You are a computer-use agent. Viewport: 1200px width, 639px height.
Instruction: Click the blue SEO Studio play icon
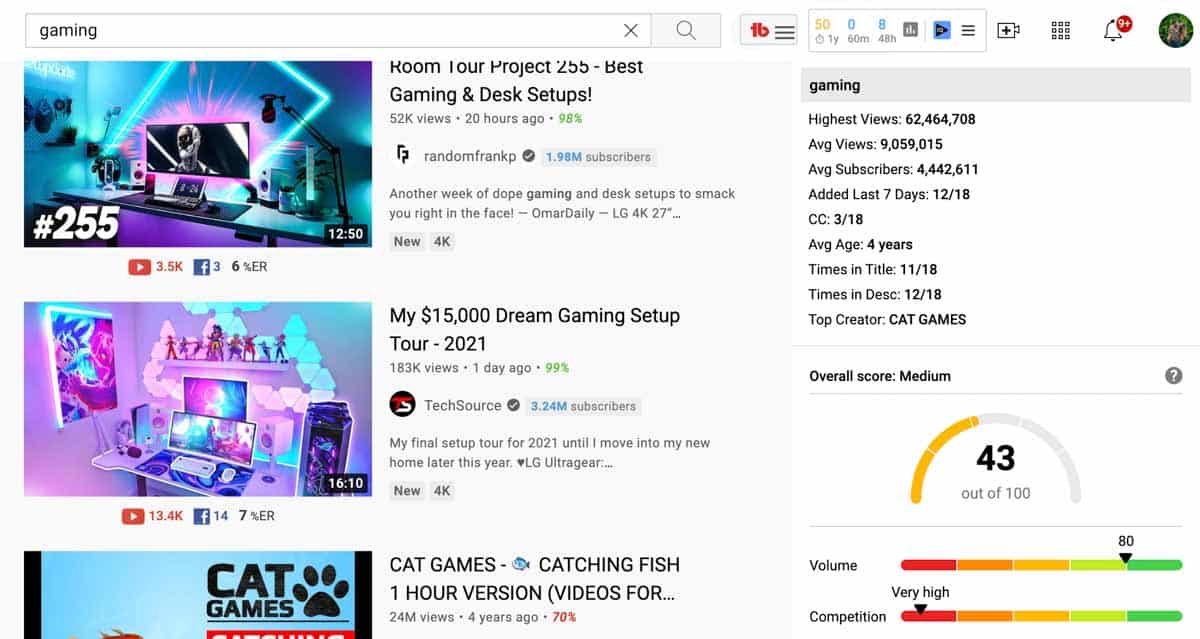[x=941, y=30]
